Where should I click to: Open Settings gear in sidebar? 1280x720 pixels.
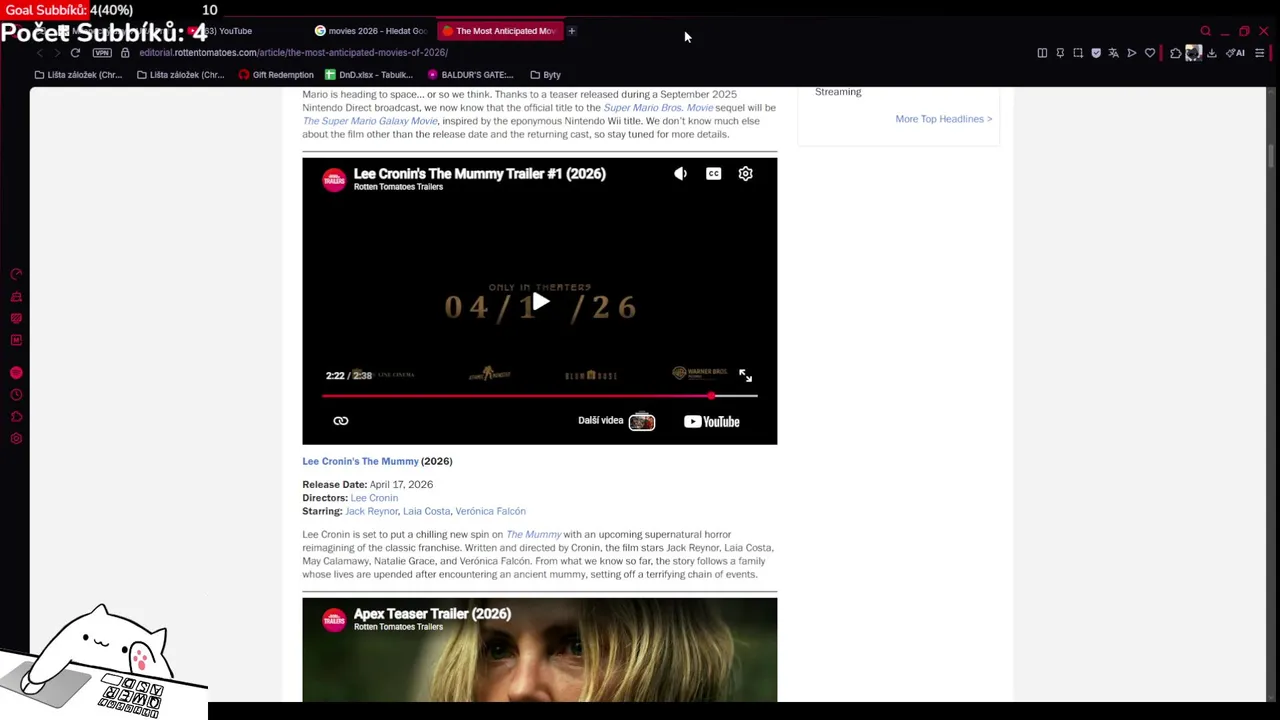point(16,439)
